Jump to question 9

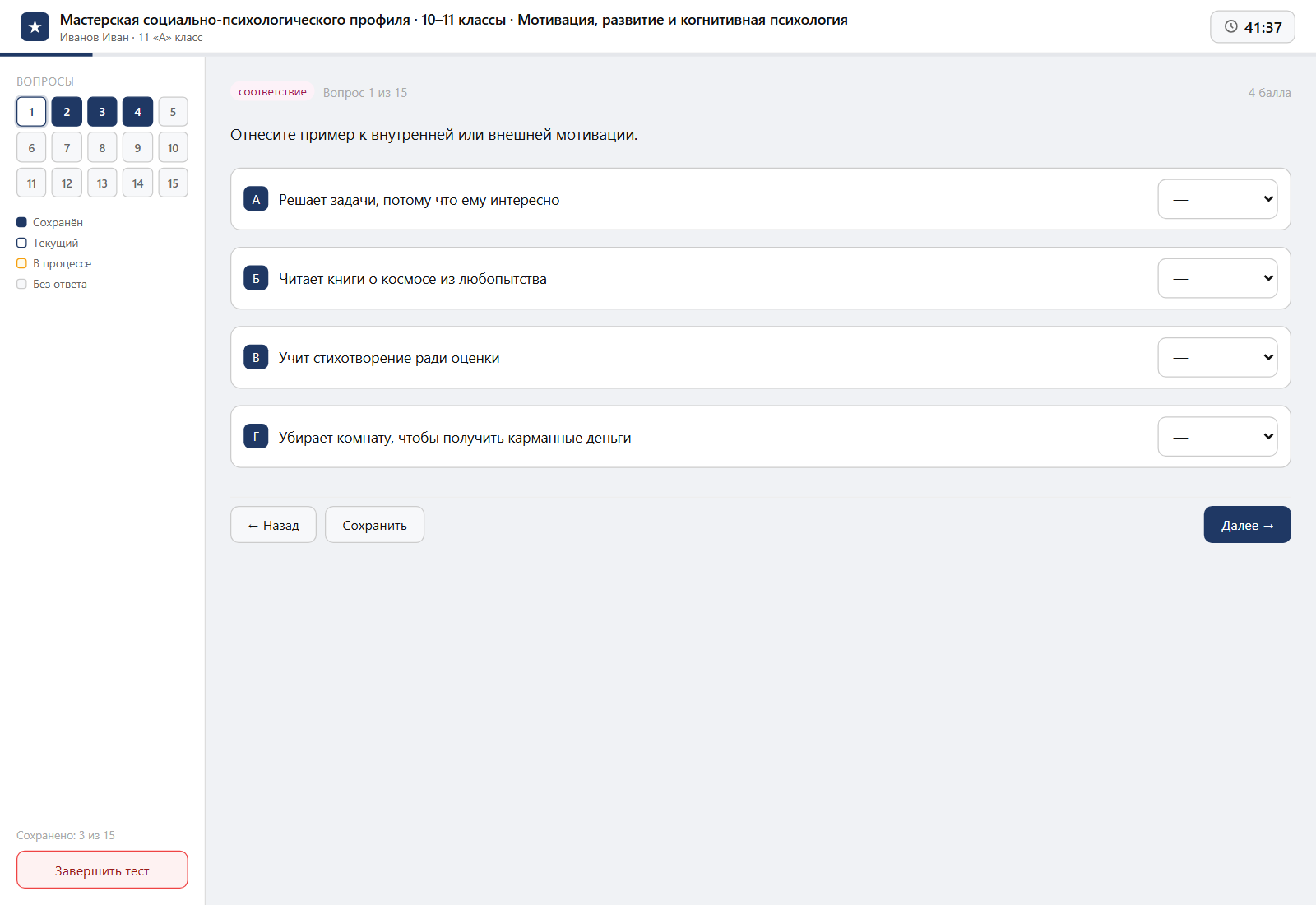click(137, 148)
